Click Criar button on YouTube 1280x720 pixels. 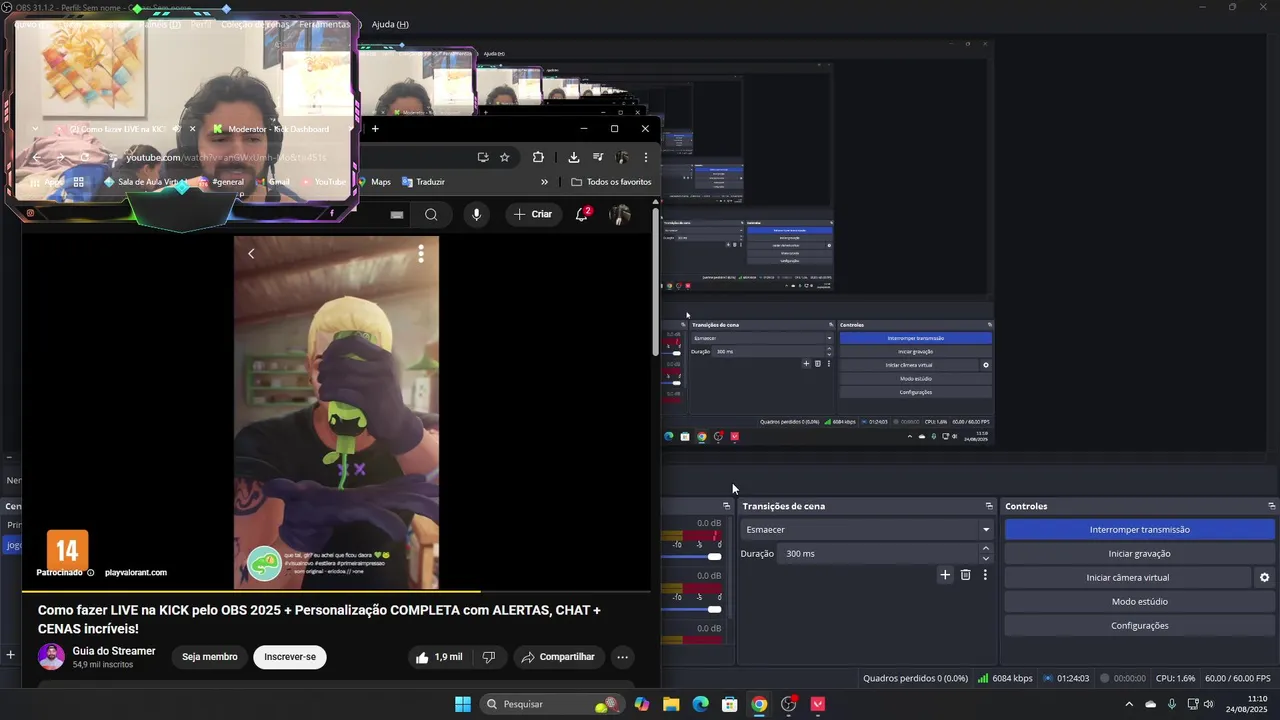[532, 214]
